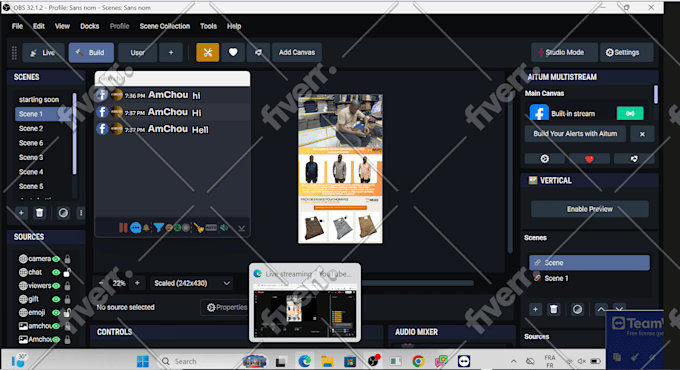Lock the chat source with lock icon
This screenshot has width=680, height=370.
click(x=67, y=272)
